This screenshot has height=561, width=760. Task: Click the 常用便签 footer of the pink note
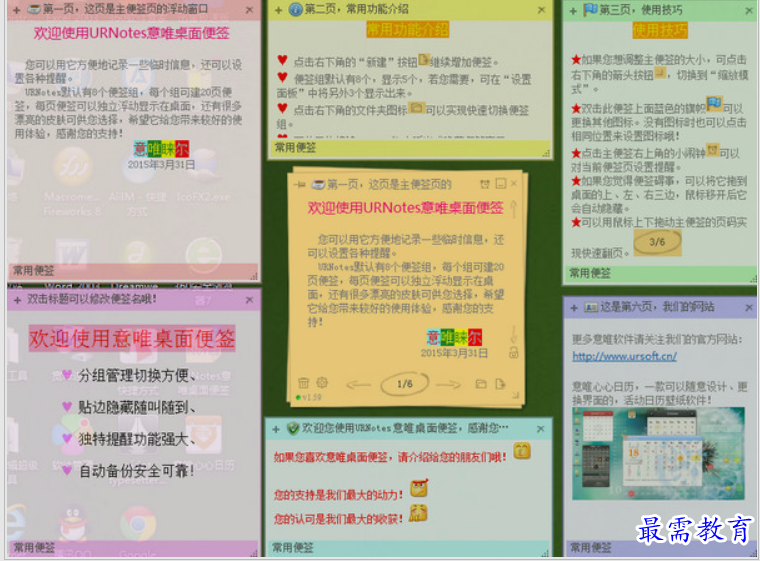33,271
